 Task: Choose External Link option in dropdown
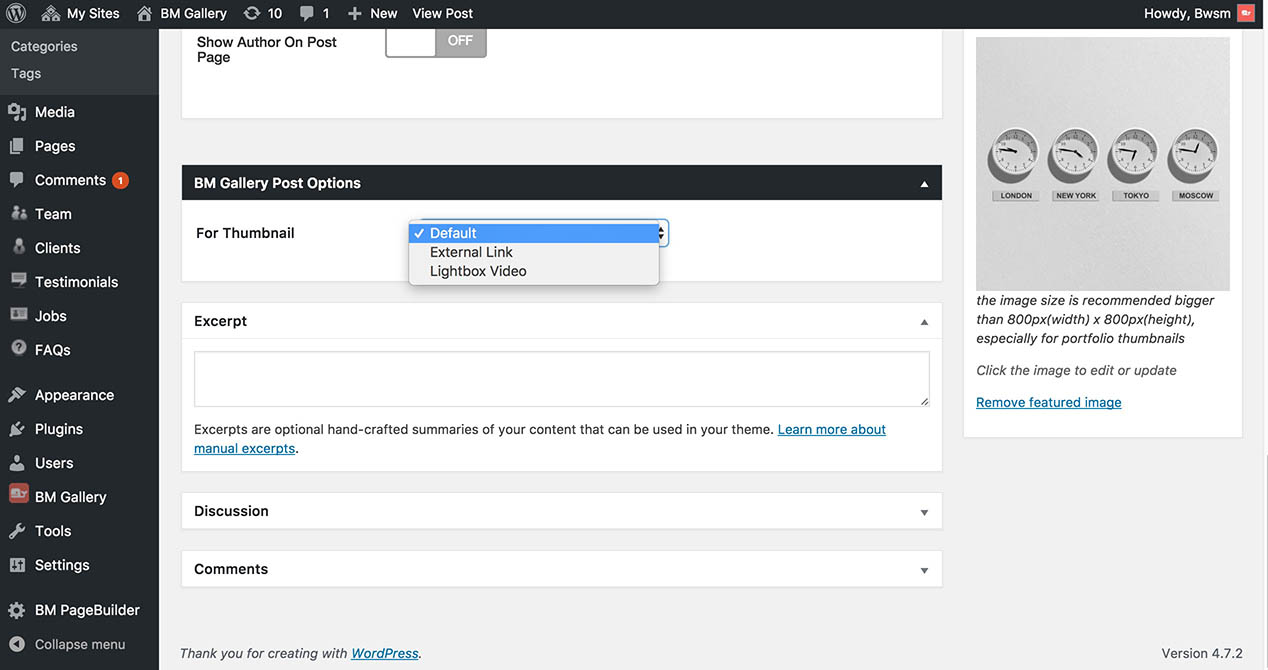(x=471, y=252)
